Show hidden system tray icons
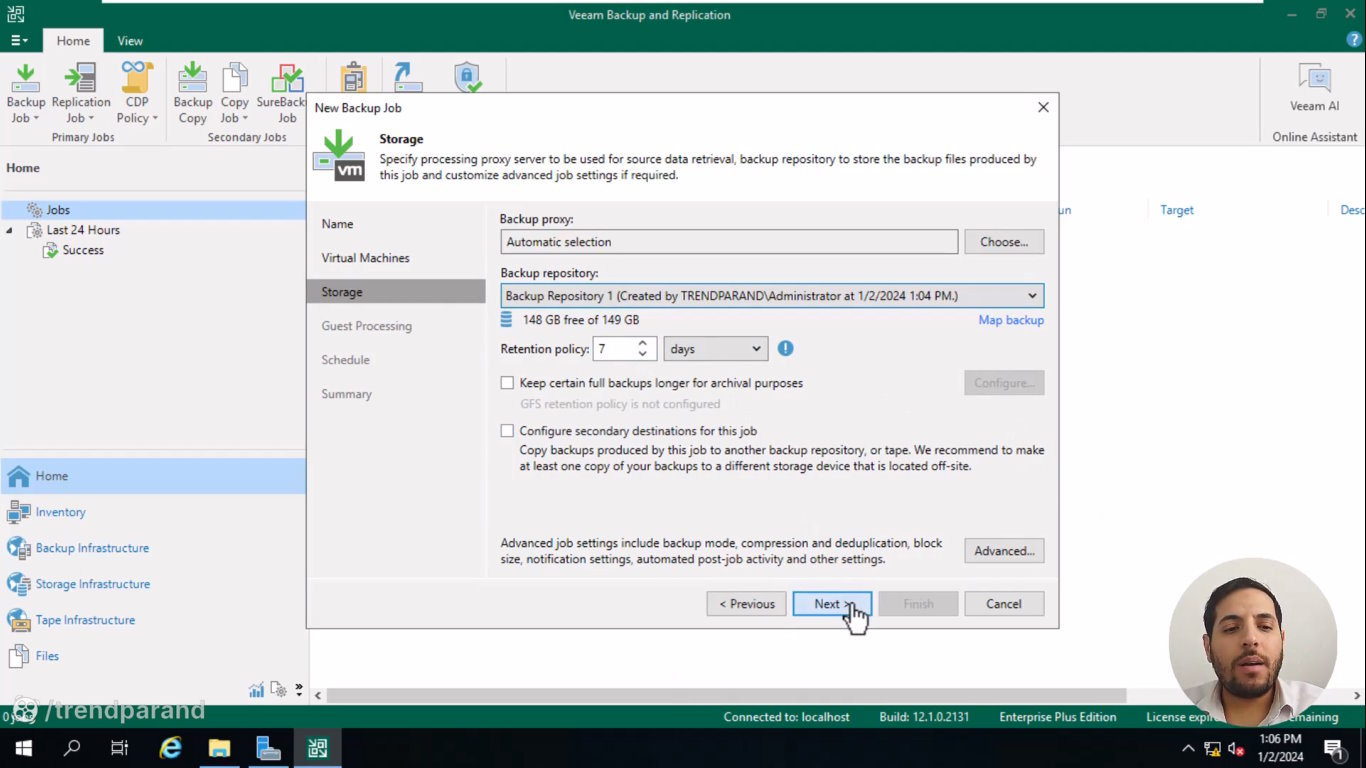Screen dimensions: 1366x768 (1188, 748)
